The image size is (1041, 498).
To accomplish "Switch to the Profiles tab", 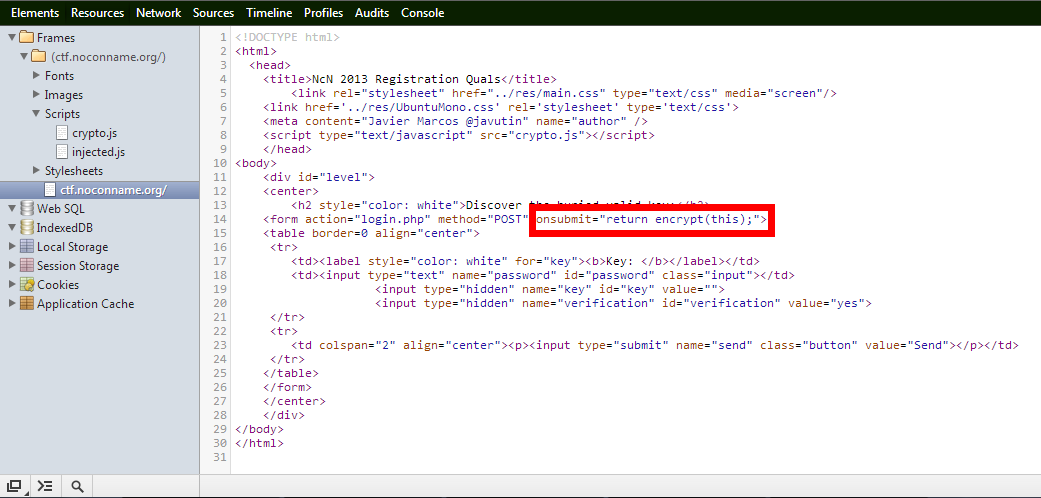I will 323,13.
